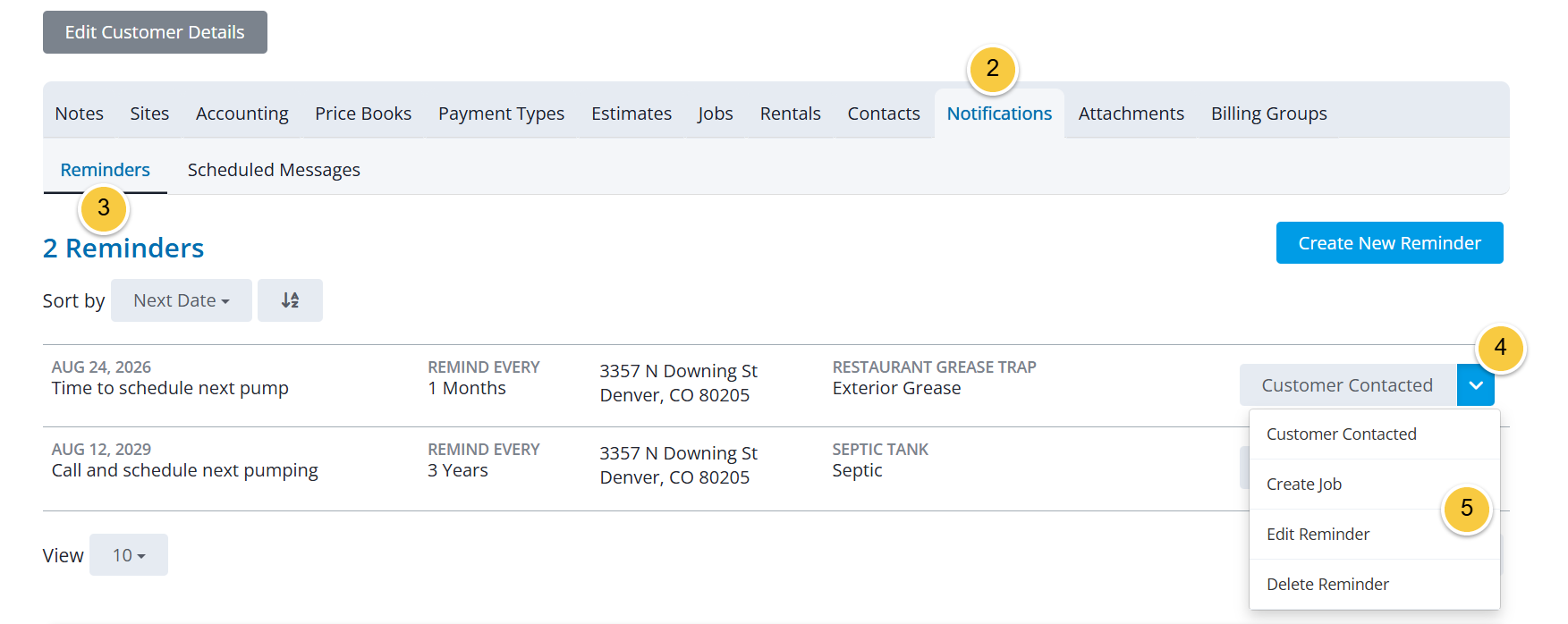Expand the Customer Contacted chevron dropdown

pyautogui.click(x=1475, y=385)
